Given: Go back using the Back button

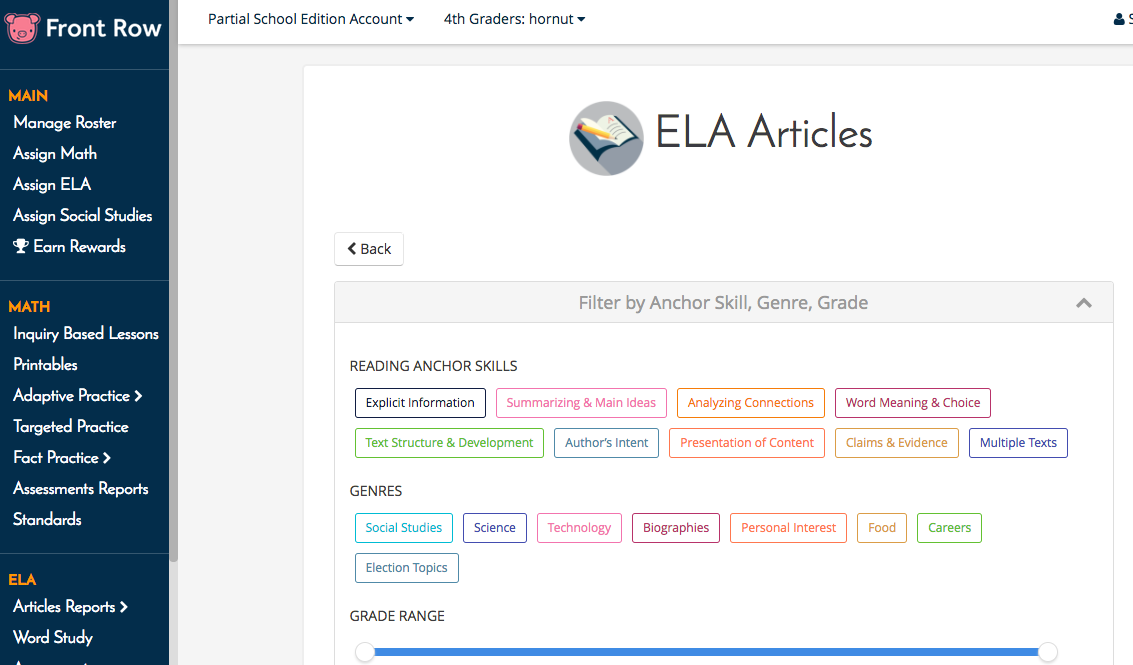Looking at the screenshot, I should click(369, 249).
